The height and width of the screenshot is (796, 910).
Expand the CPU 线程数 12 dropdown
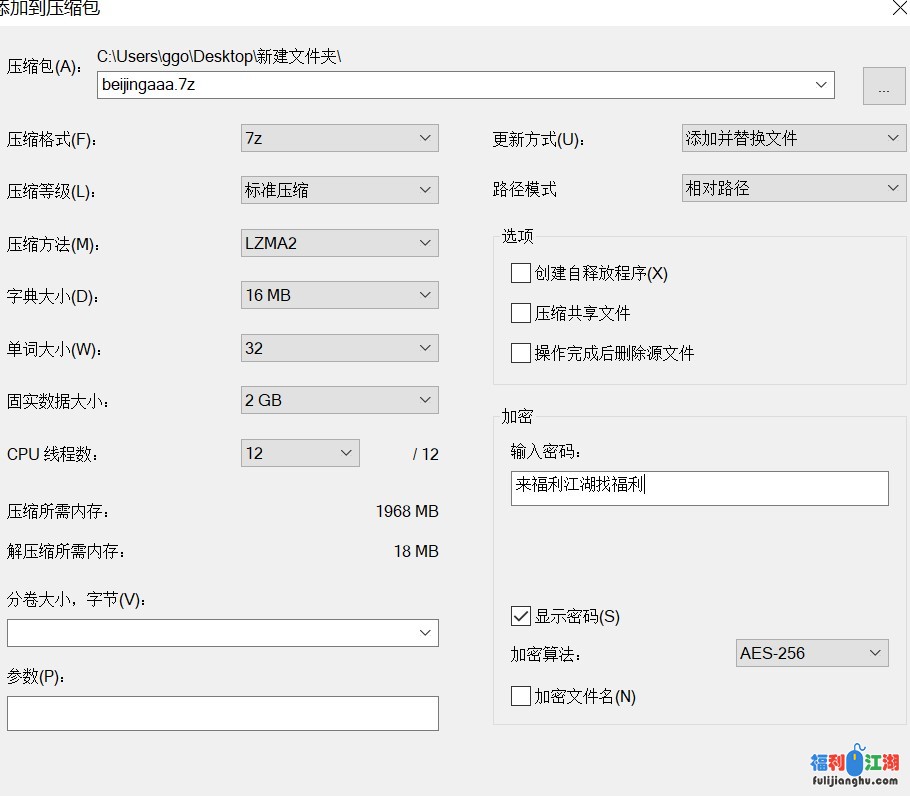point(300,453)
